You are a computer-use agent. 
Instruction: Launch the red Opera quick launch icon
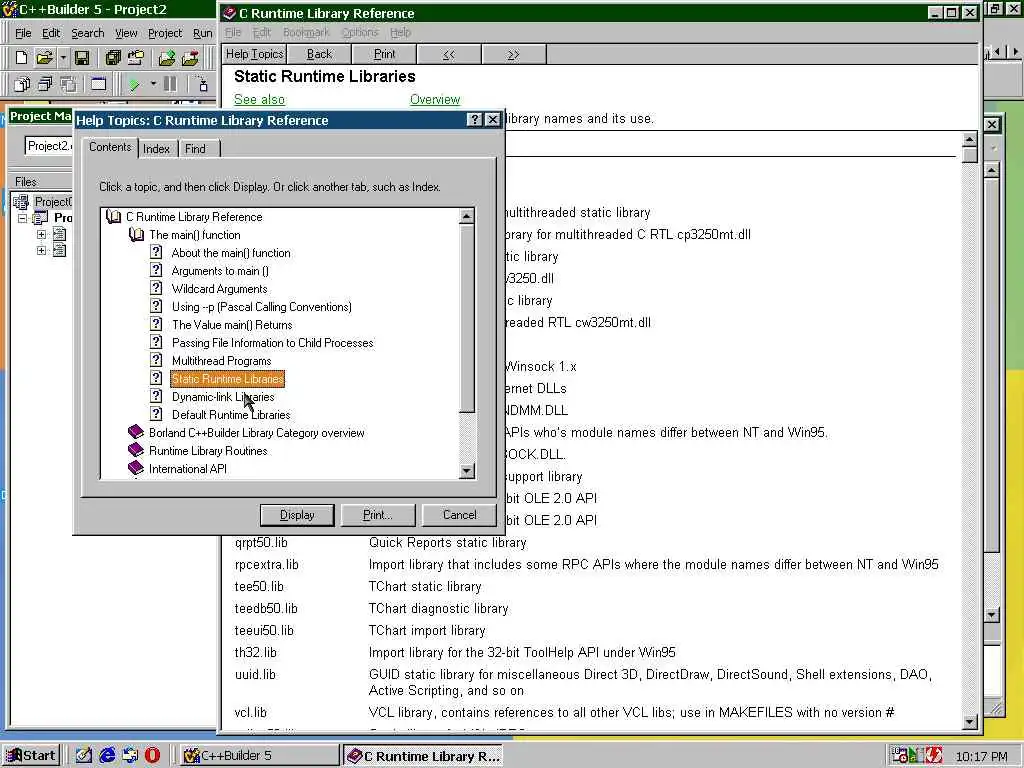point(152,756)
